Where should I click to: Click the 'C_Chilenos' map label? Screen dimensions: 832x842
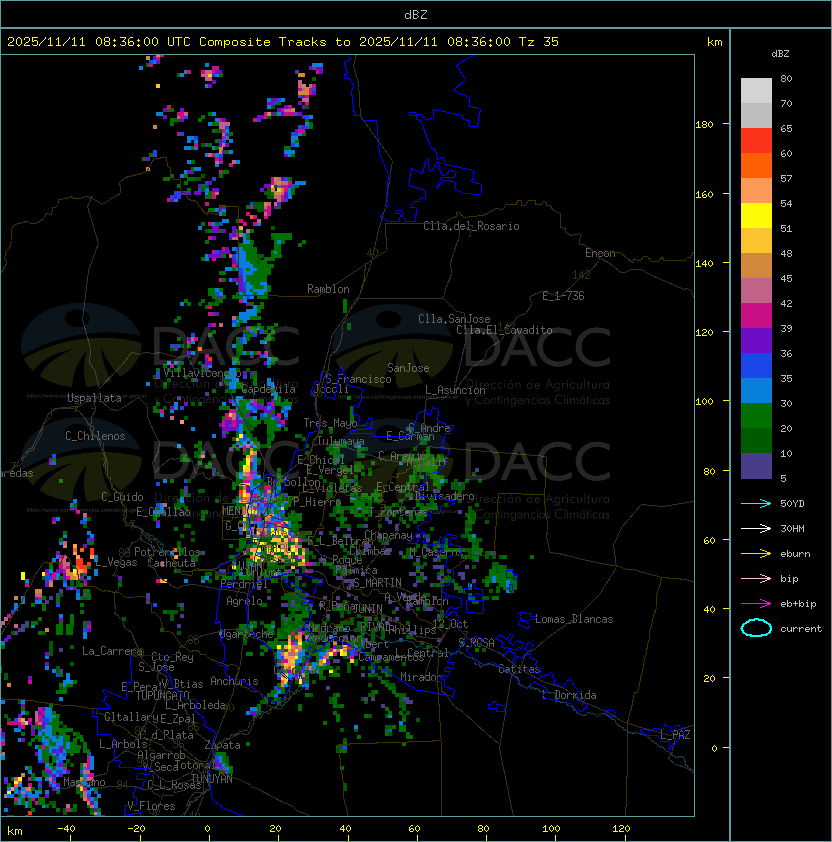click(95, 436)
